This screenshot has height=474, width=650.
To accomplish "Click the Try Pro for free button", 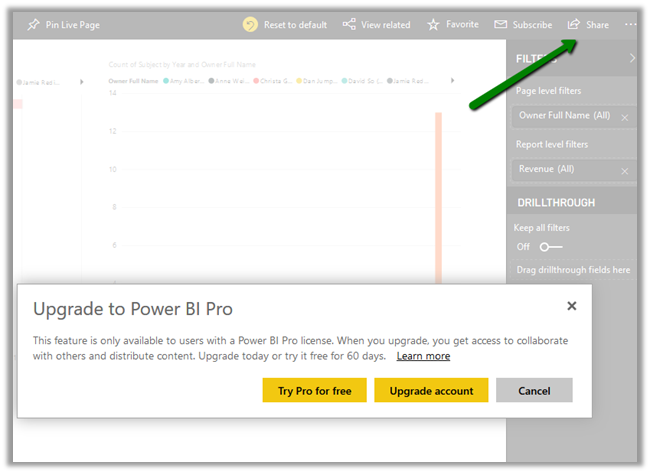I will pyautogui.click(x=314, y=390).
